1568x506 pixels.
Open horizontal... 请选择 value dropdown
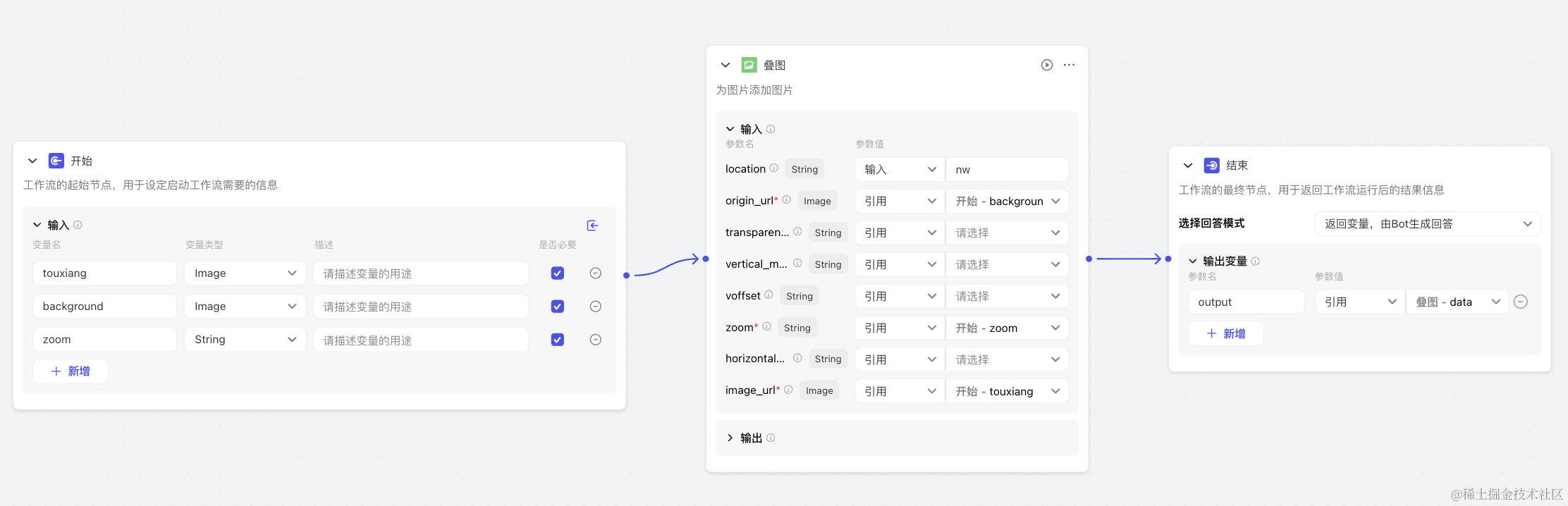click(1007, 359)
